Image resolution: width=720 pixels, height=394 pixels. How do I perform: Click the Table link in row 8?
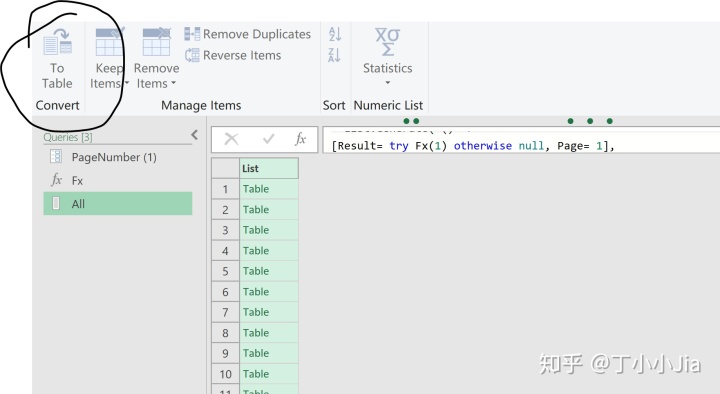click(256, 333)
